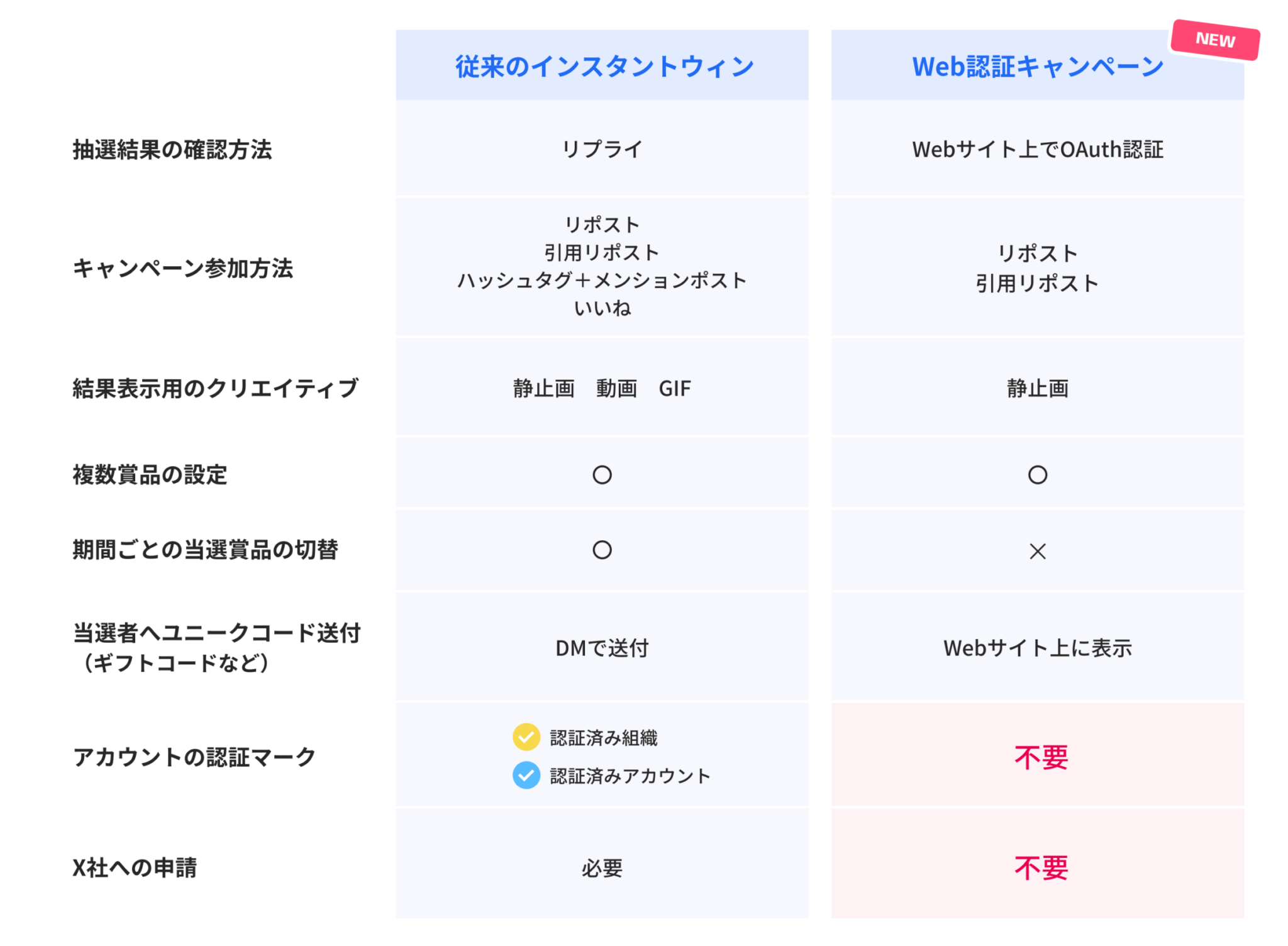
Task: Click the red 不要 in the X社への申請 row
Action: [x=1041, y=868]
